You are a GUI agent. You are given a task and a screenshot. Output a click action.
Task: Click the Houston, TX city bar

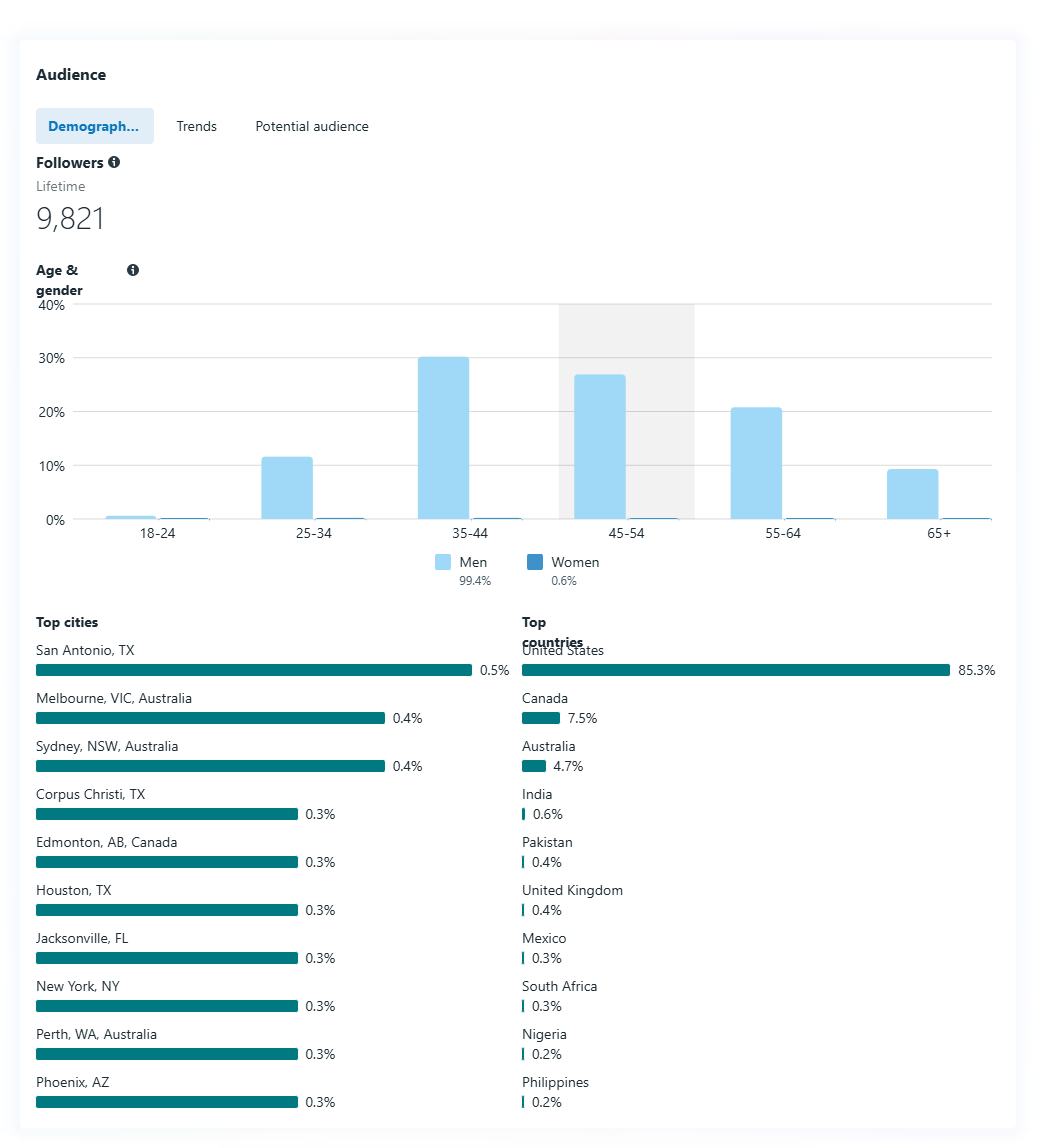pos(167,910)
